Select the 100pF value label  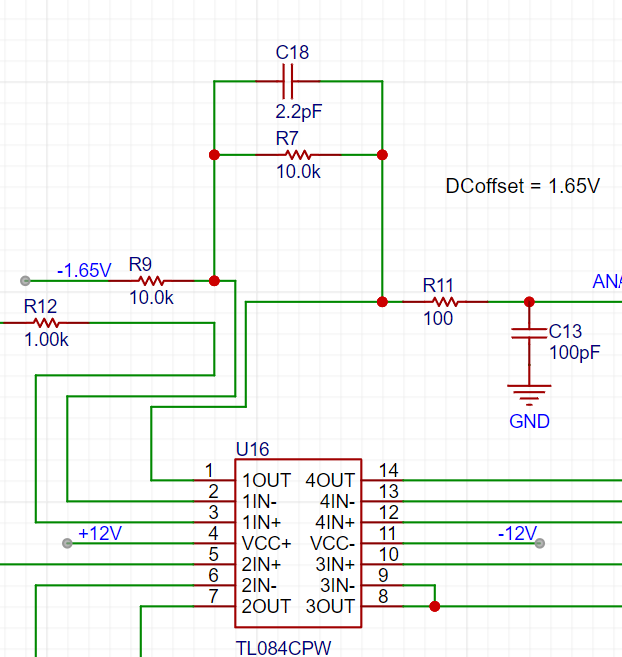(575, 353)
